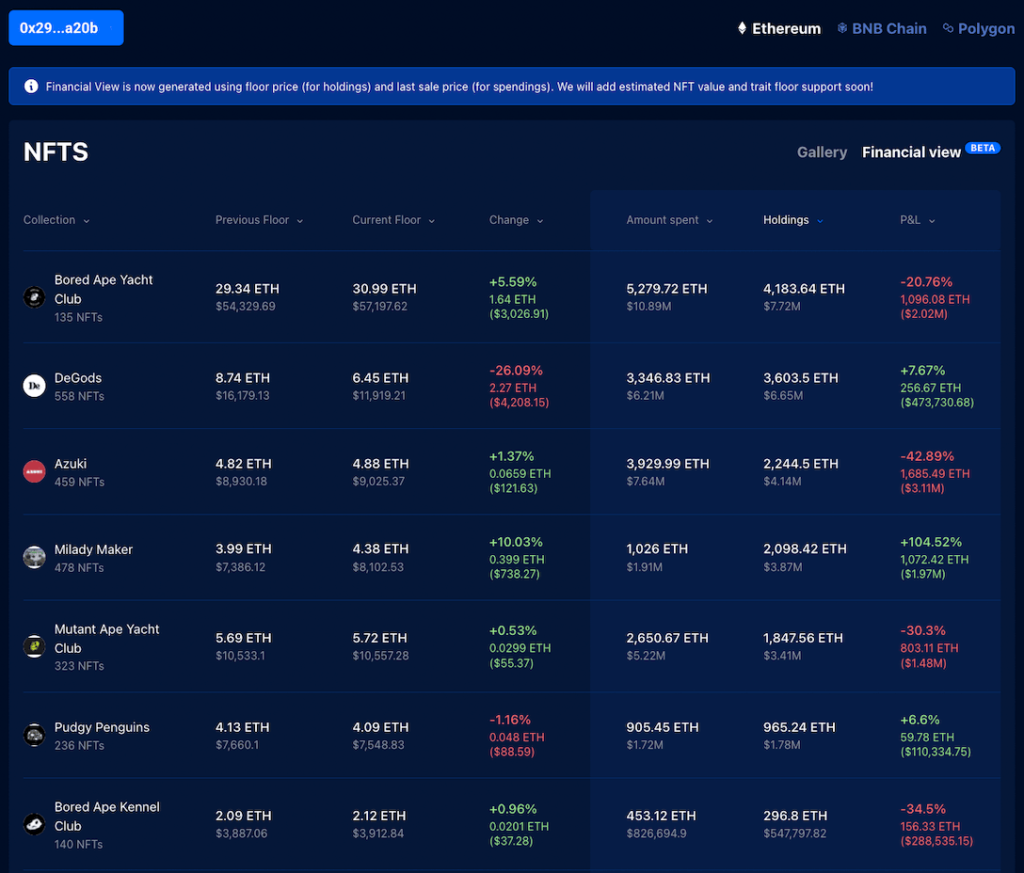
Task: Click the 558 NFTs count
Action: tap(79, 396)
